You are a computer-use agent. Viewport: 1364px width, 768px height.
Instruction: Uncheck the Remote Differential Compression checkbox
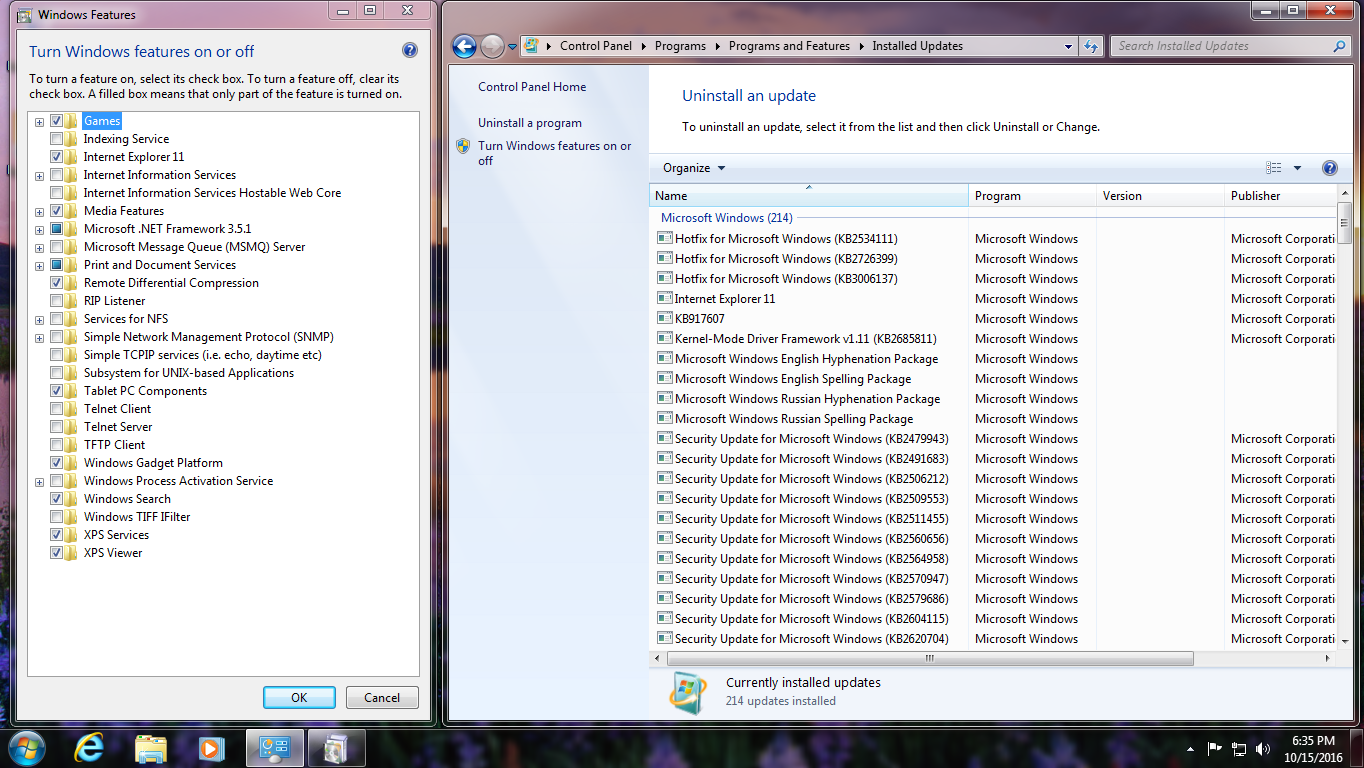pos(57,283)
